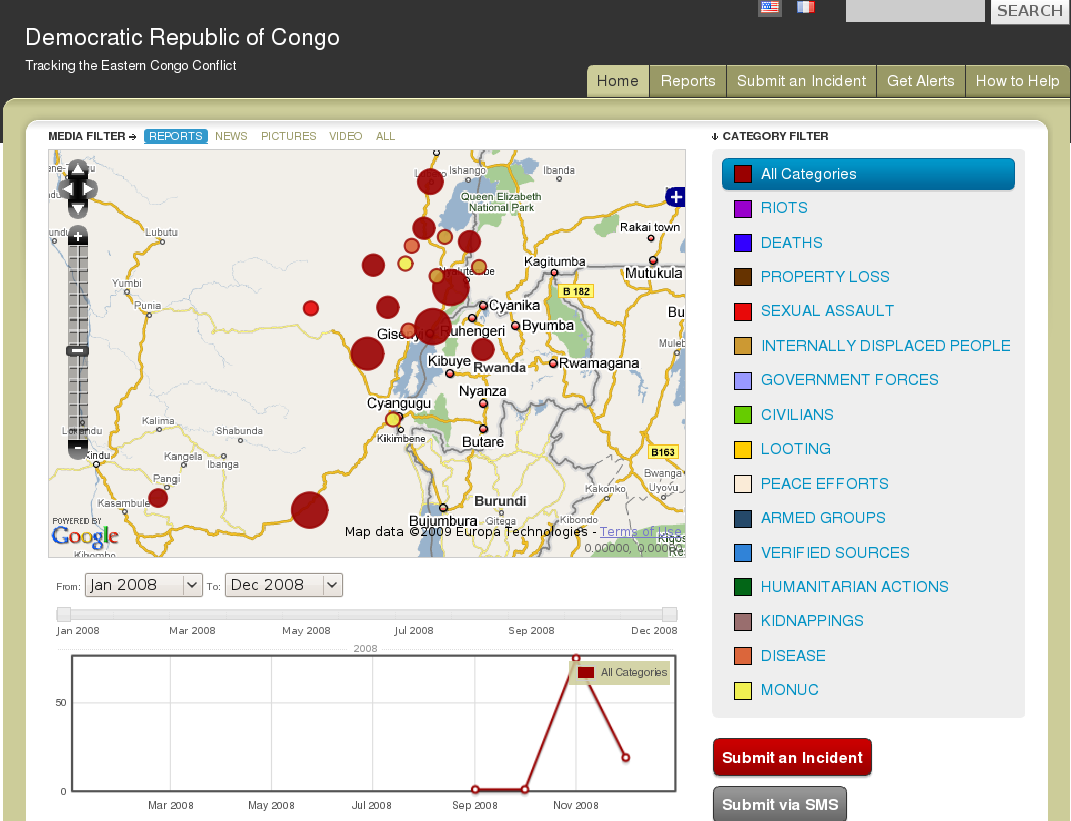Click the Submit via SMS button

click(780, 804)
